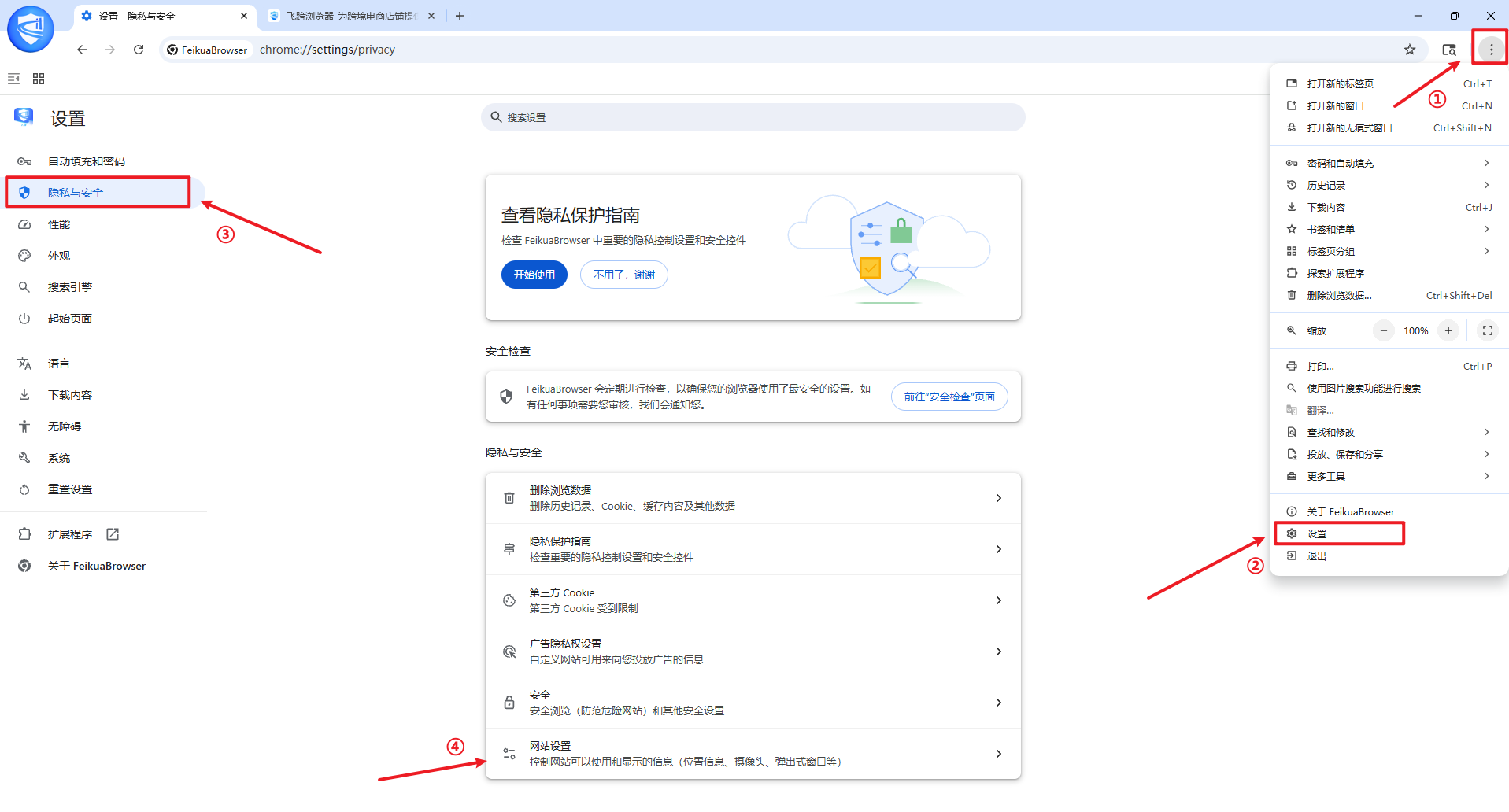
Task: Click the grid view icon below toolbar
Action: pos(39,79)
